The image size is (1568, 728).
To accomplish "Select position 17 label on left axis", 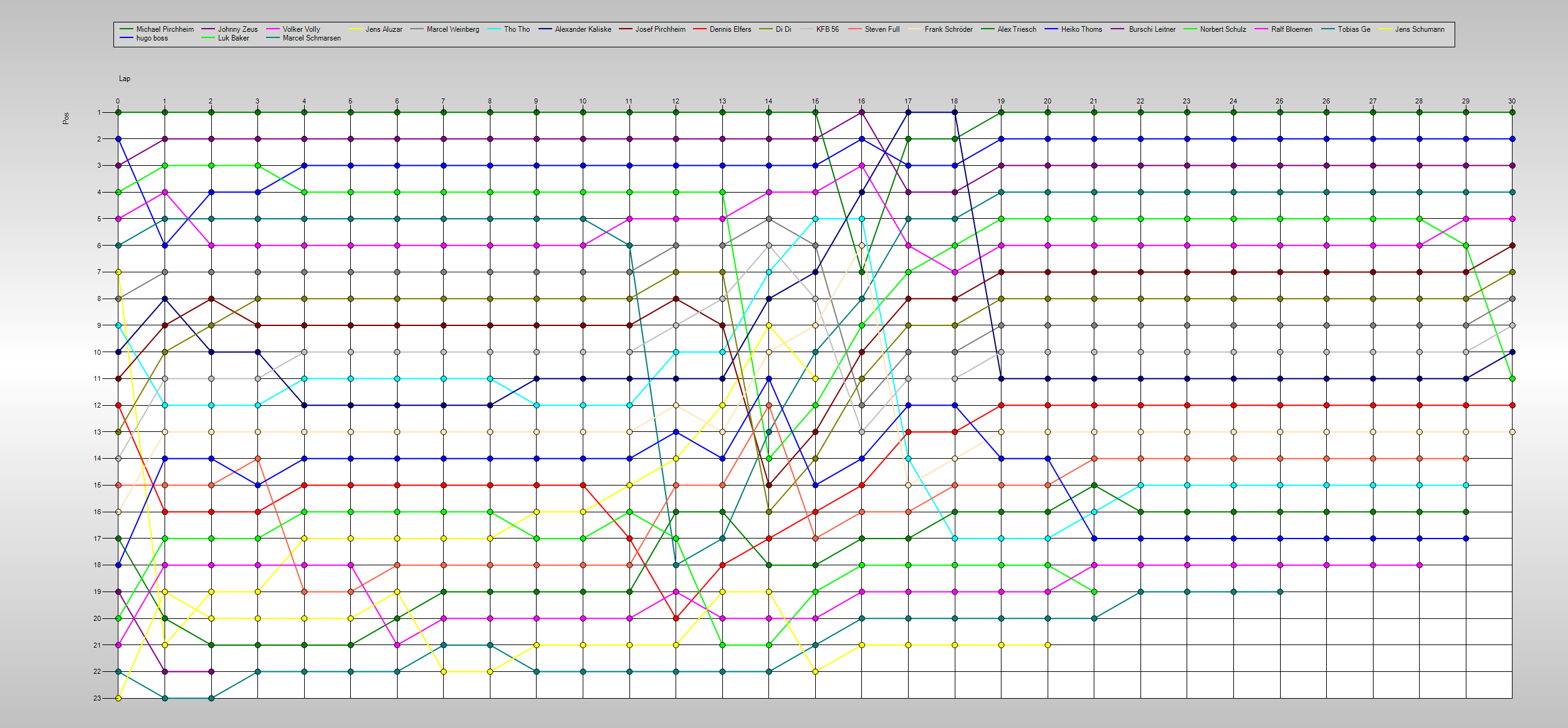I will [97, 539].
